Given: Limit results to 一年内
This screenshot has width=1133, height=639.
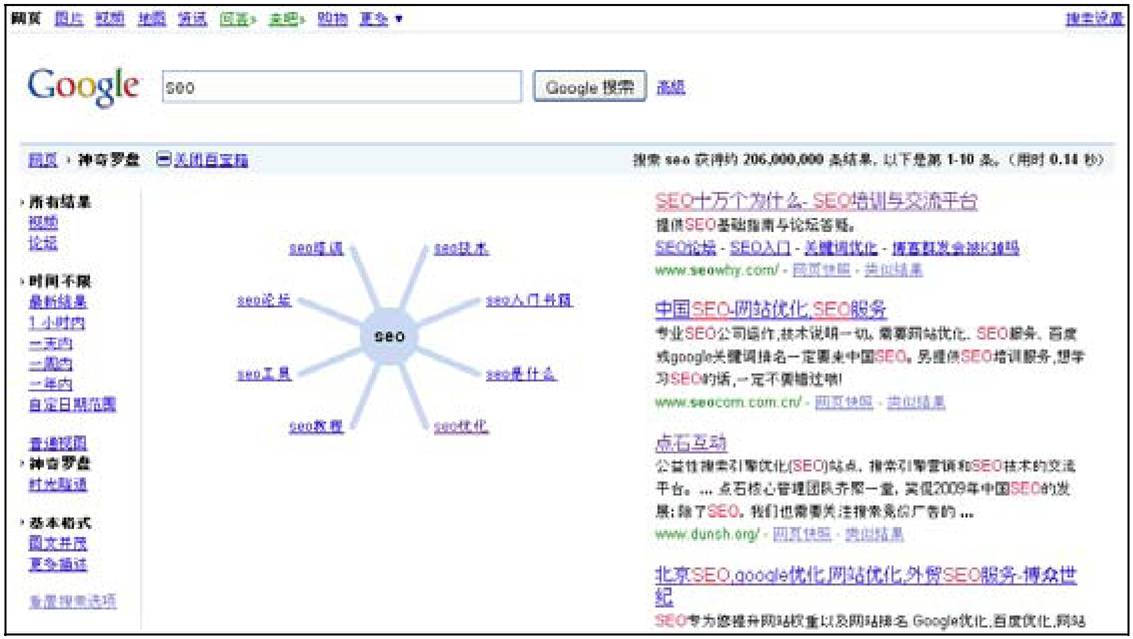Looking at the screenshot, I should click(51, 383).
